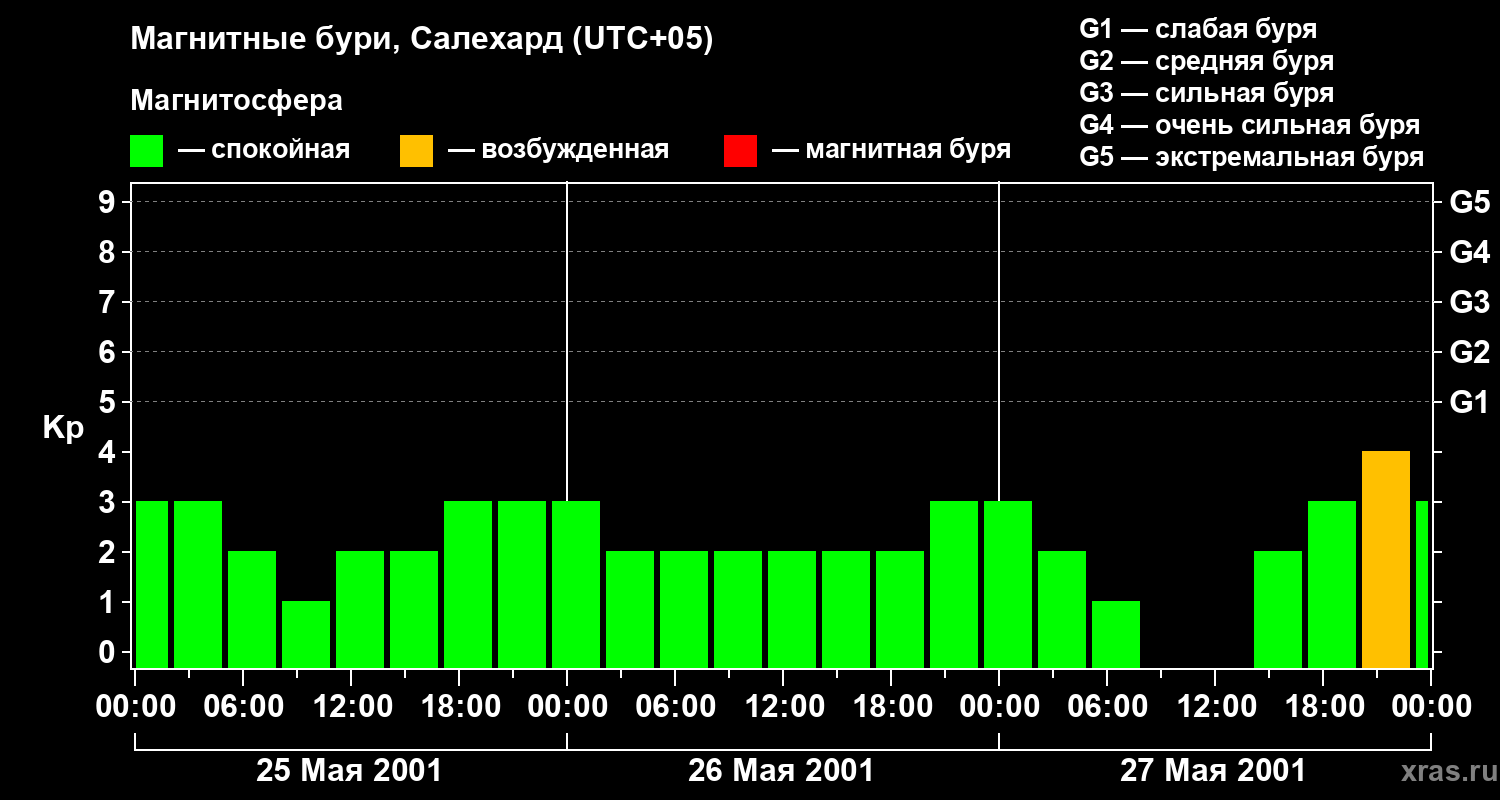The height and width of the screenshot is (800, 1500).
Task: Click the 06:00 time label for 26 Мая
Action: pyautogui.click(x=675, y=707)
